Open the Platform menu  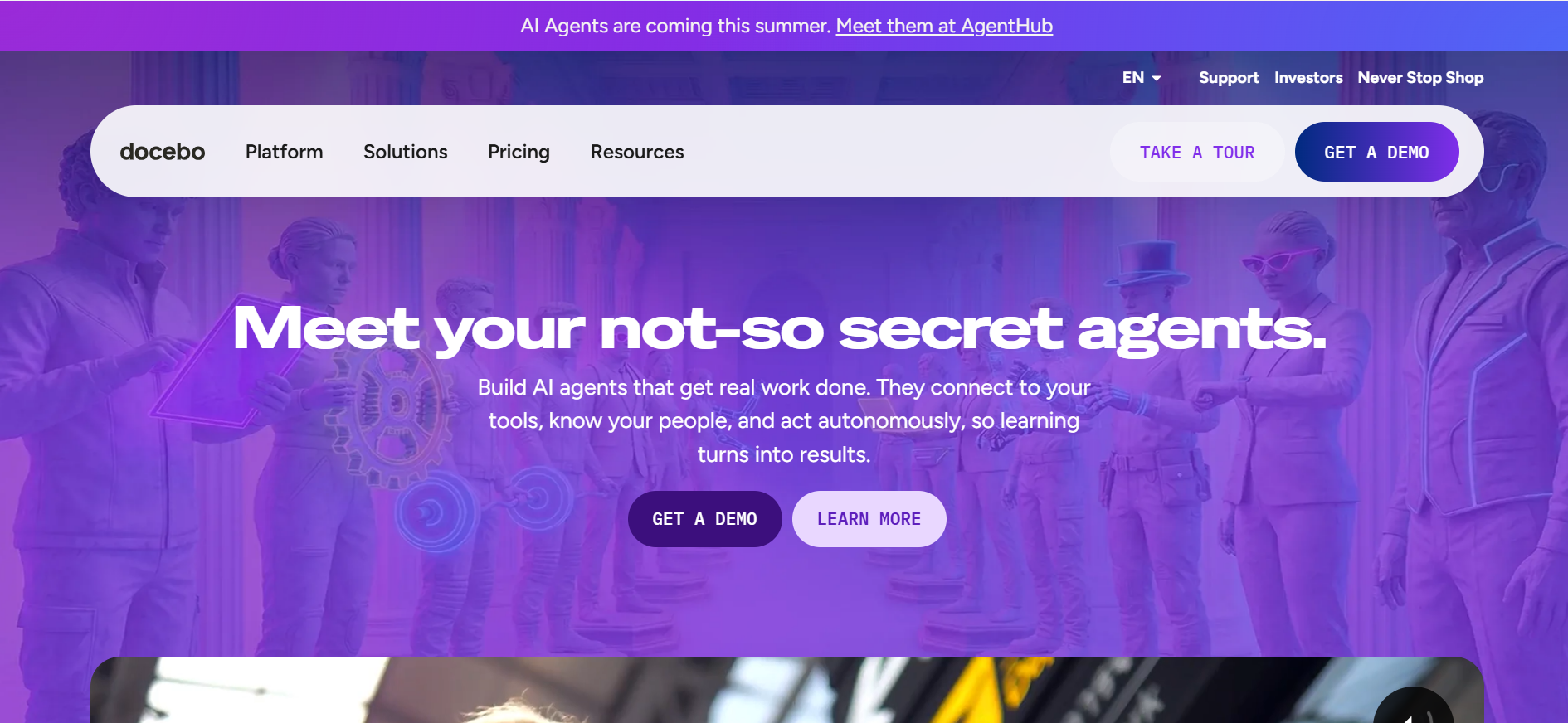284,152
